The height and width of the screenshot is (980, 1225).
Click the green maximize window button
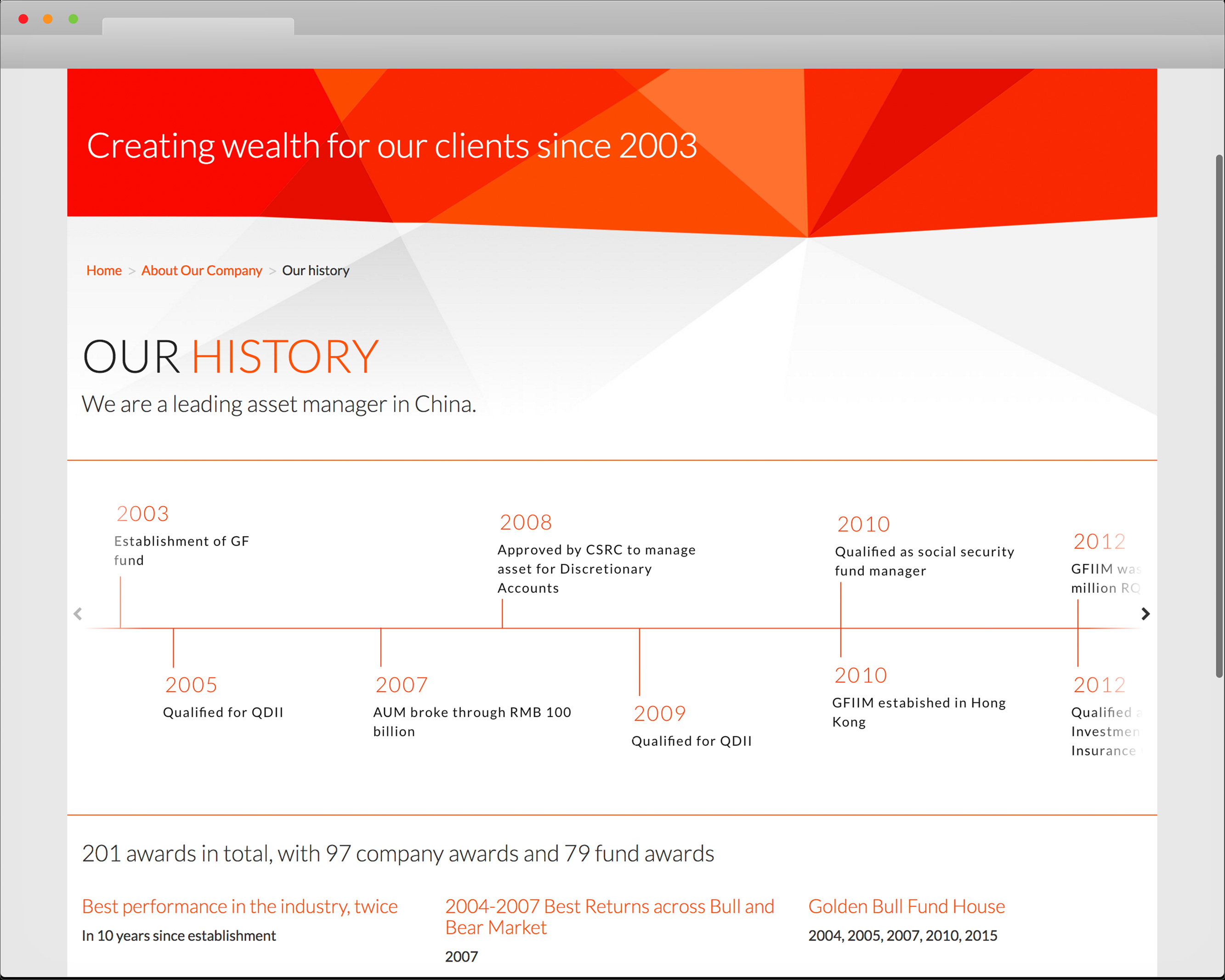[74, 19]
